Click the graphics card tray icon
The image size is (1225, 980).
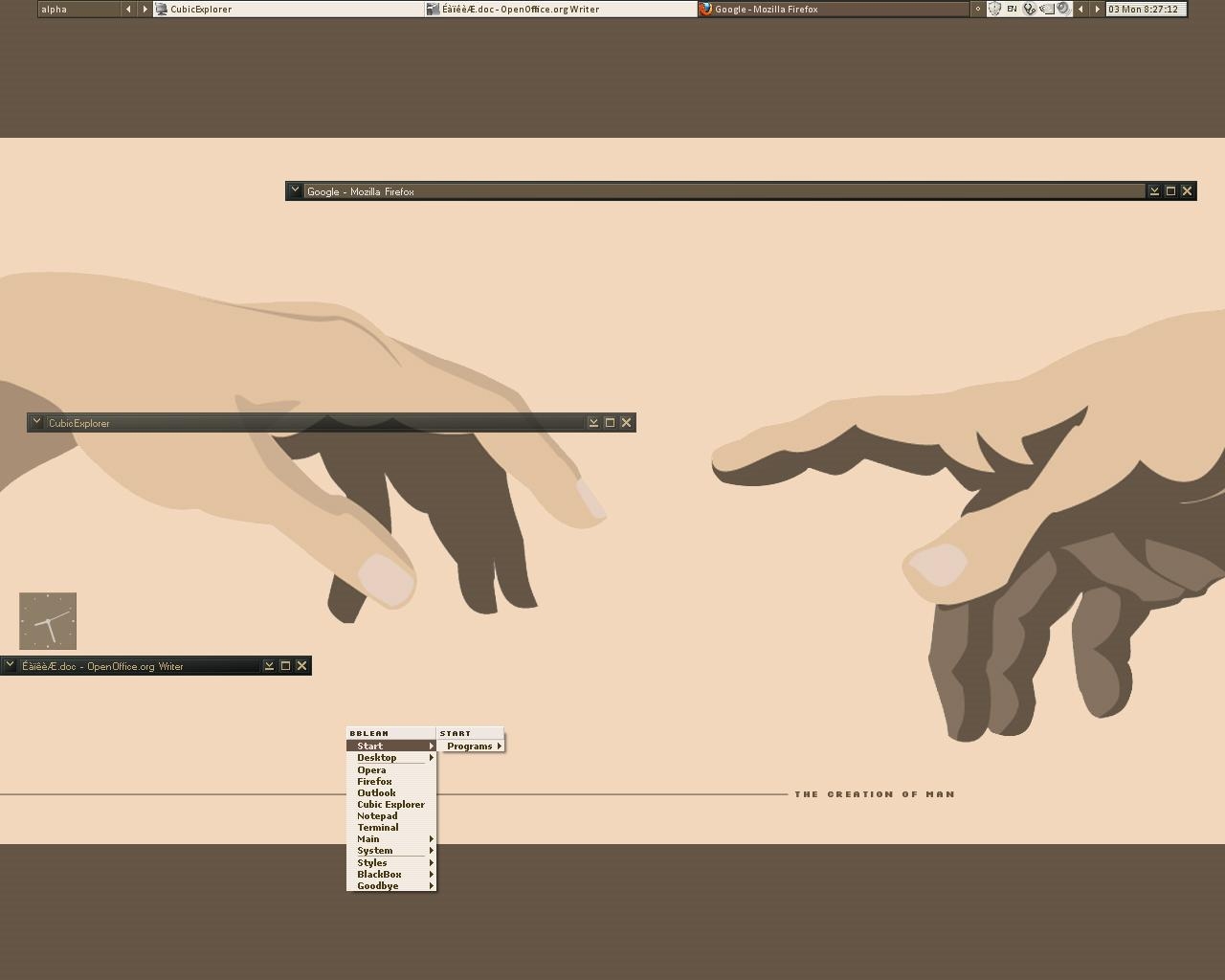click(1046, 9)
